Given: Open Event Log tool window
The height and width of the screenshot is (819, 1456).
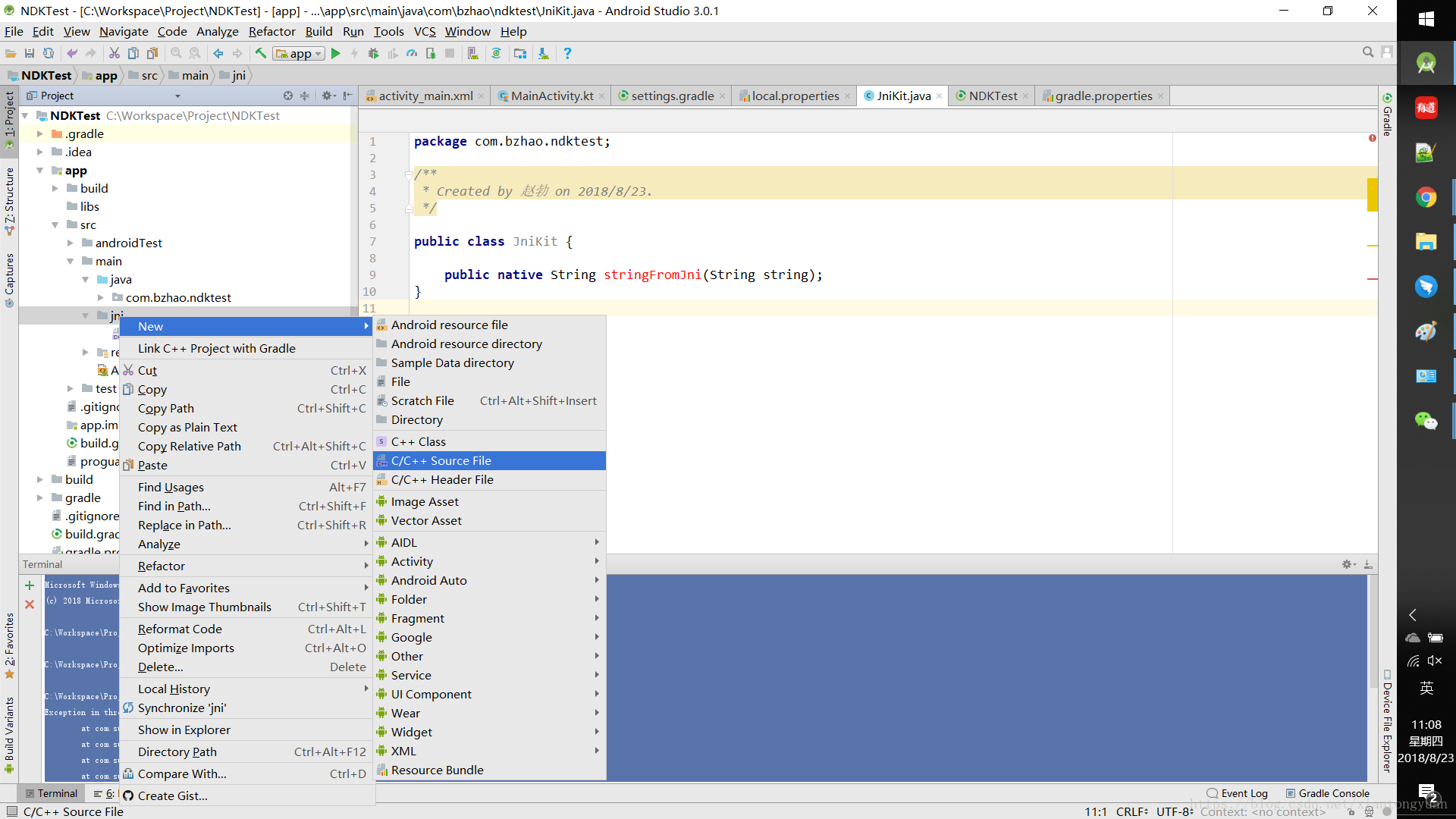Looking at the screenshot, I should (1237, 793).
